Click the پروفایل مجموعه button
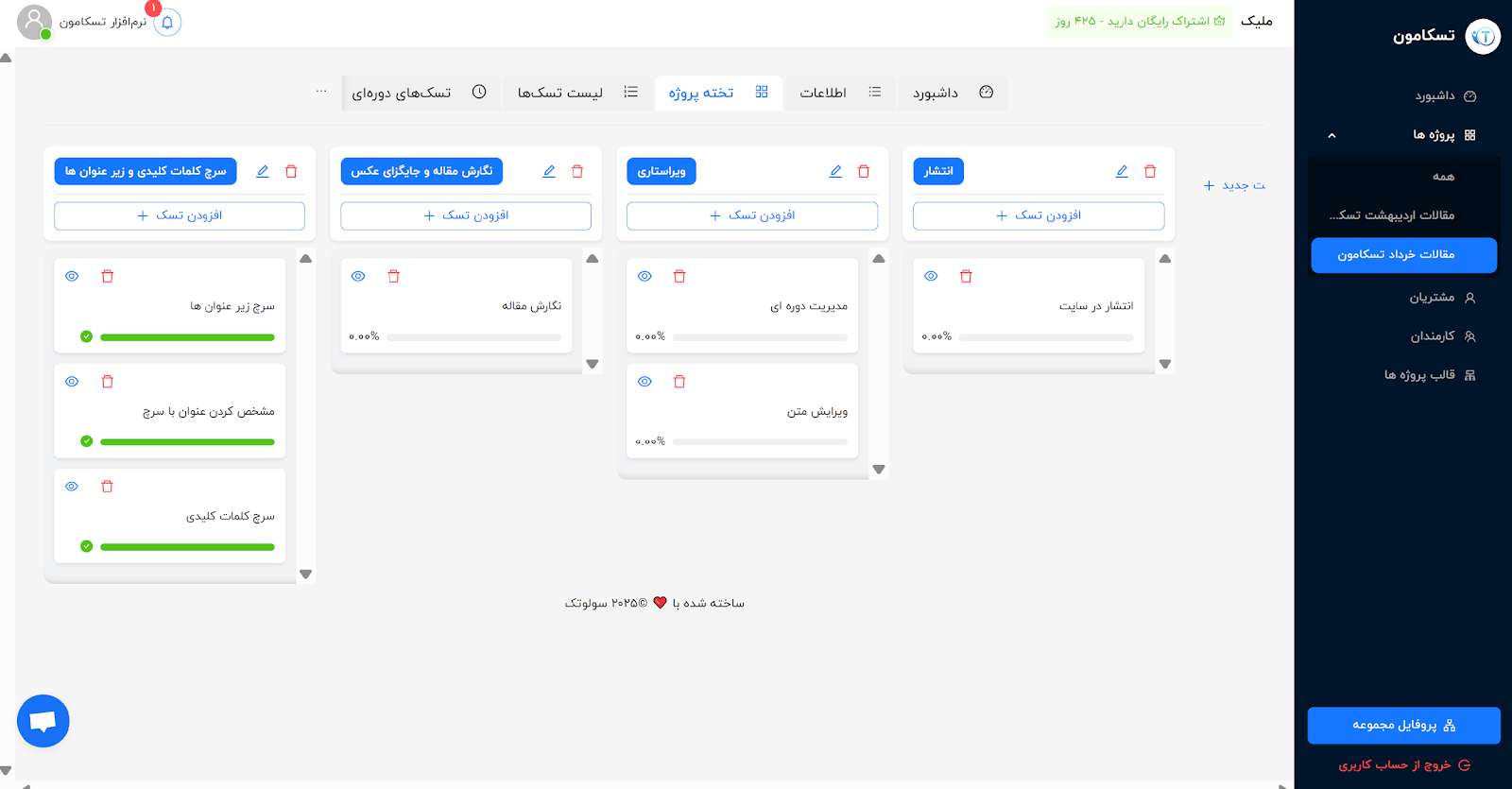Screen dimensions: 1512x789 click(x=1403, y=725)
